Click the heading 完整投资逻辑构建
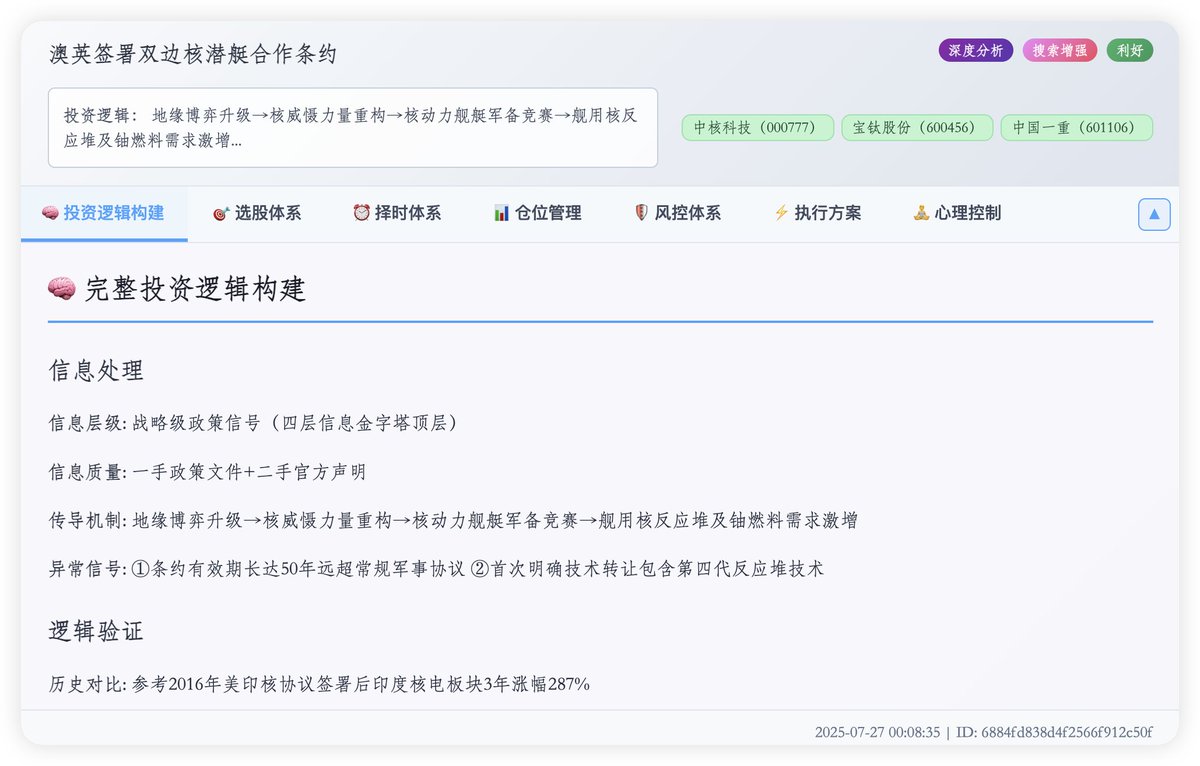This screenshot has height=766, width=1200. coord(195,289)
